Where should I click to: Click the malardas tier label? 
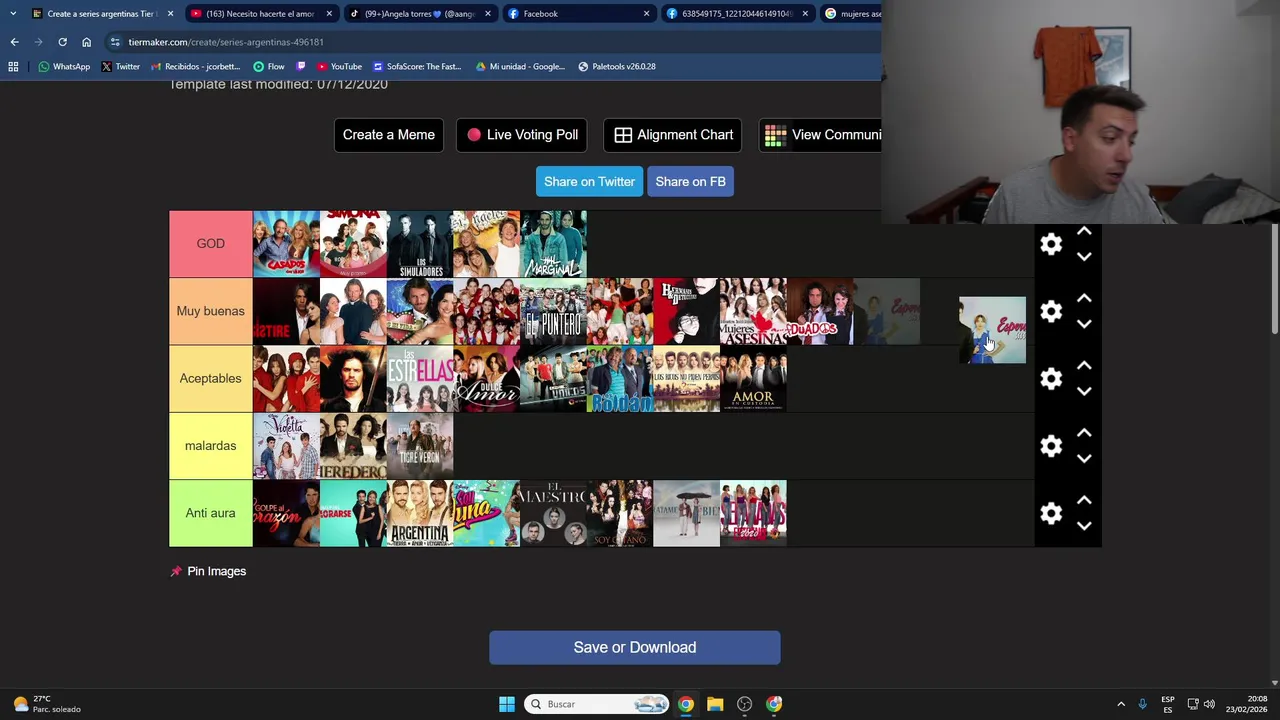(210, 446)
